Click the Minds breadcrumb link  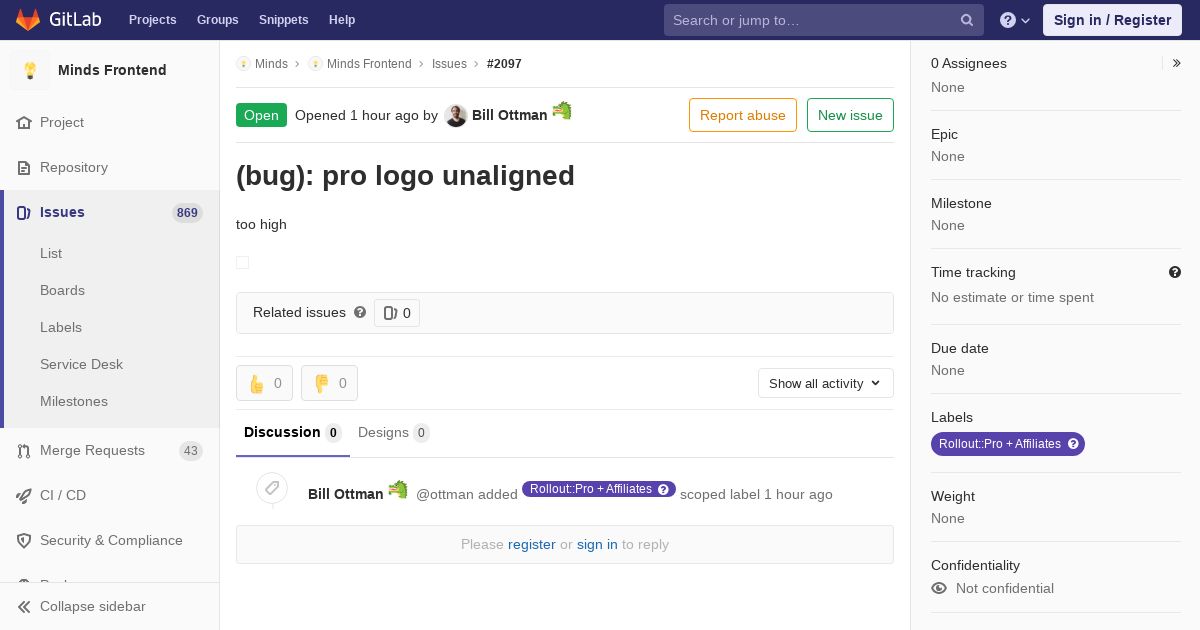tap(271, 64)
